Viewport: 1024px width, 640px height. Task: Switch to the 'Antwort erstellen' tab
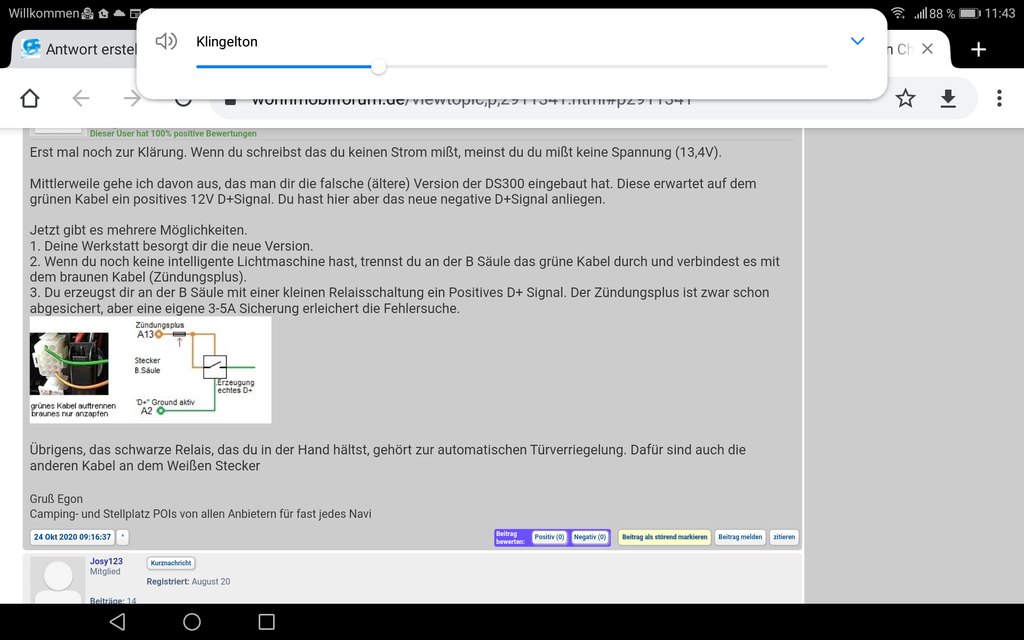(78, 49)
